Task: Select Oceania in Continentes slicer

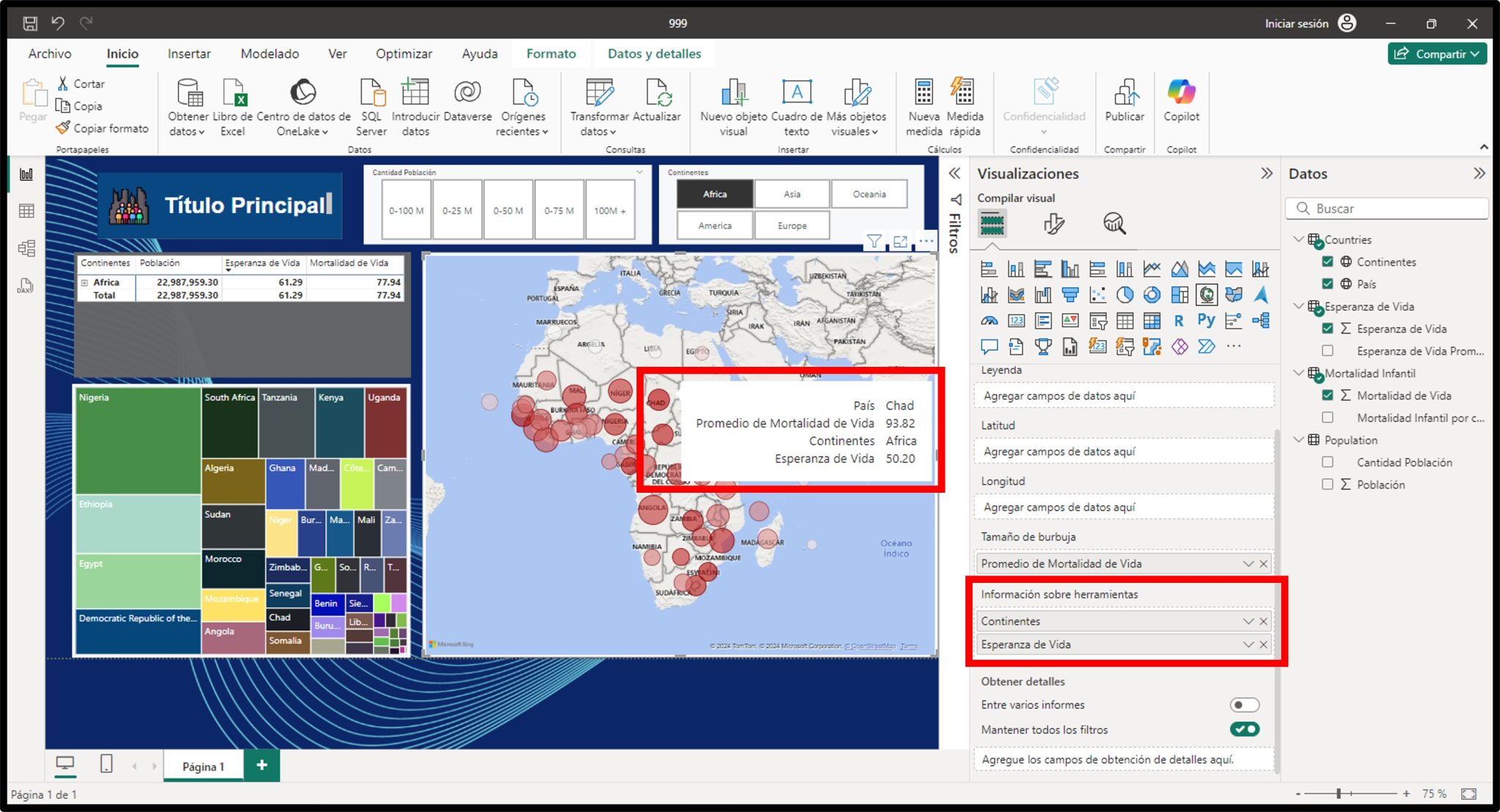Action: [x=869, y=194]
